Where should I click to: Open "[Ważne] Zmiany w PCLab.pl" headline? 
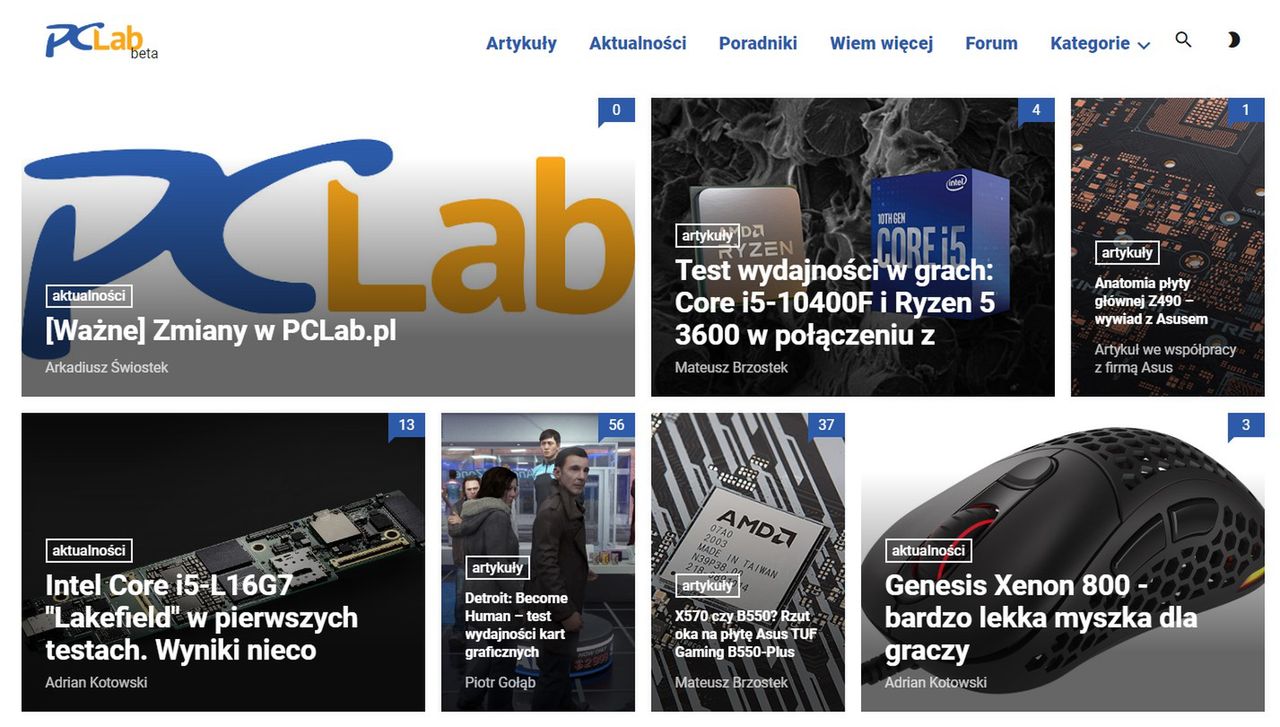click(221, 330)
